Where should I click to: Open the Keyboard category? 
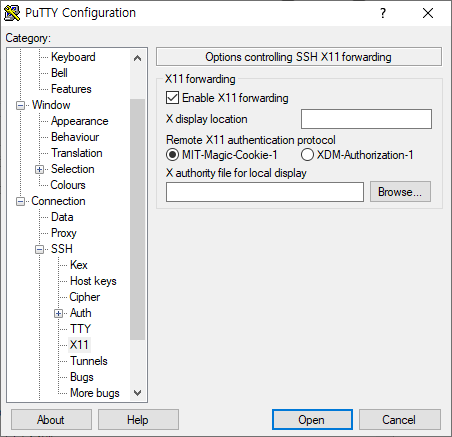73,57
